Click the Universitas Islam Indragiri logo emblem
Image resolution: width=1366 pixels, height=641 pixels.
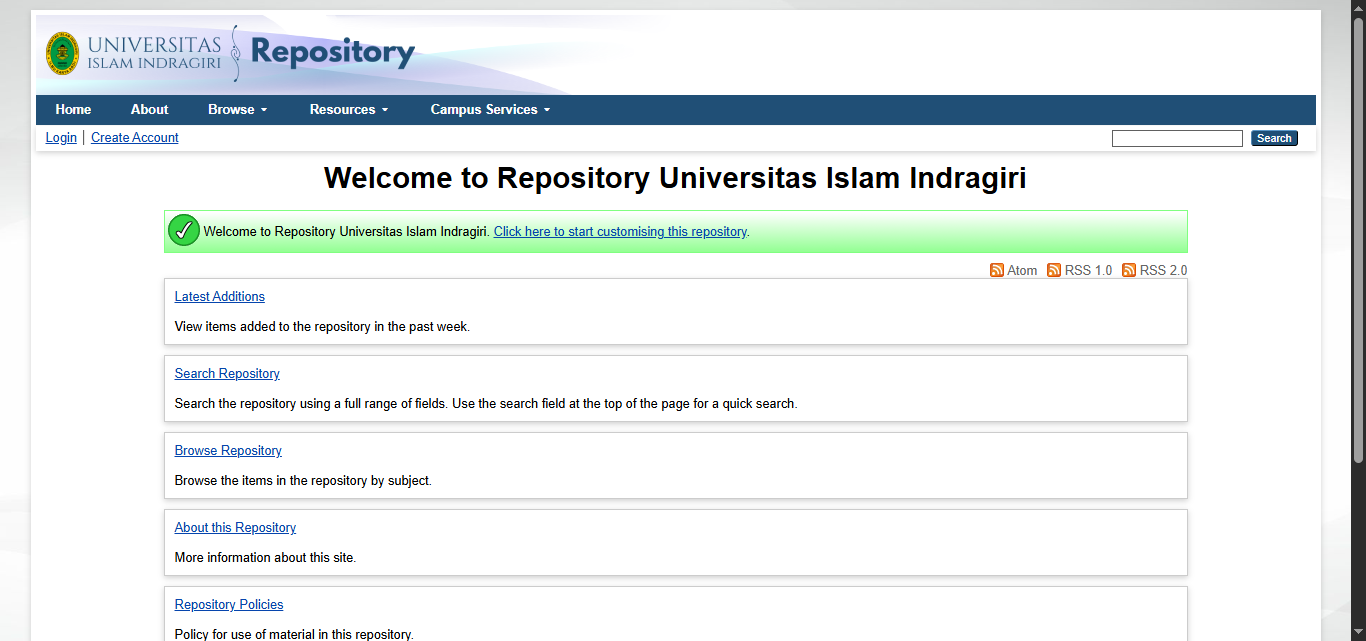(61, 54)
